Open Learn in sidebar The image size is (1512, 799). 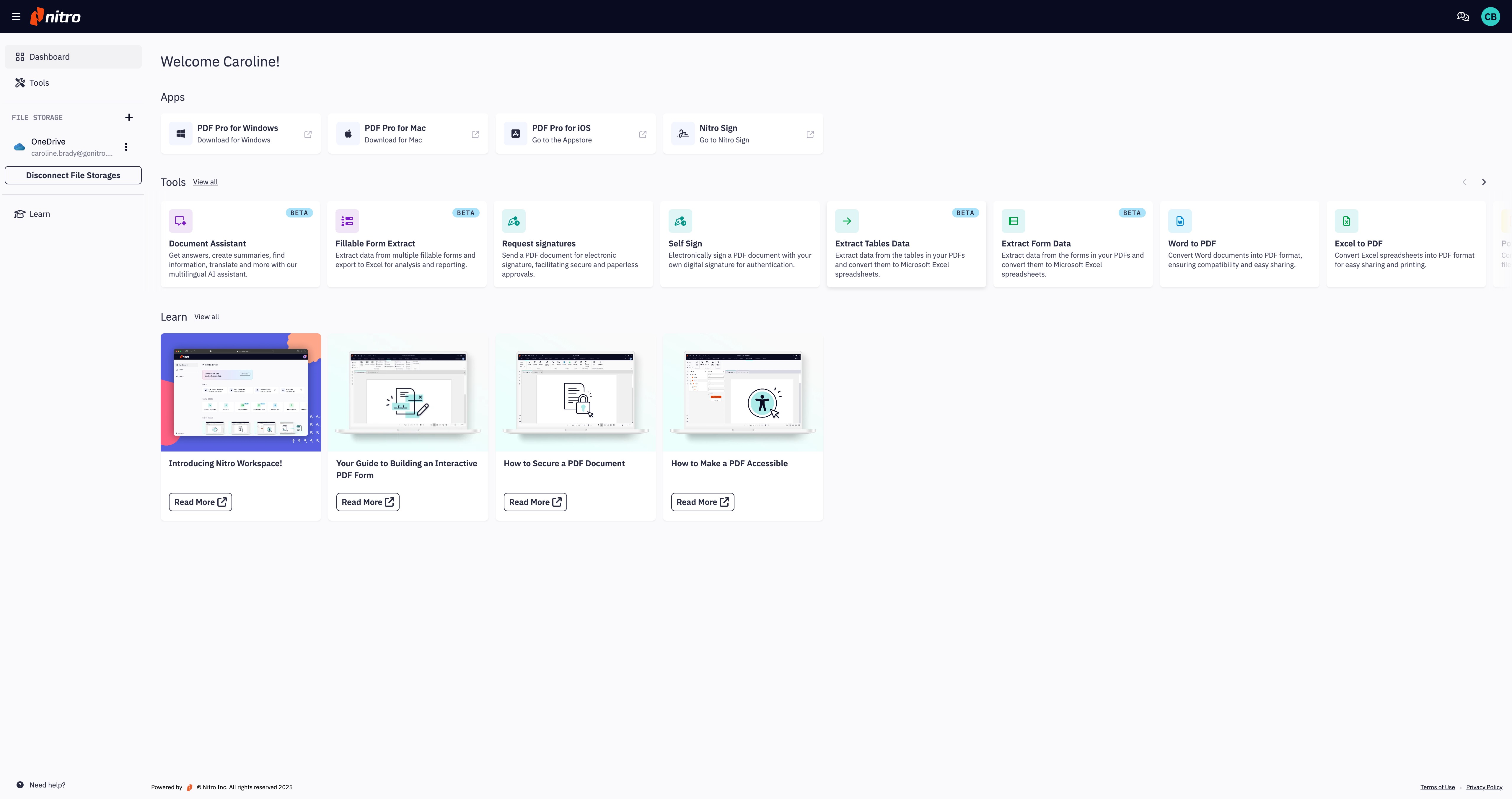73,214
